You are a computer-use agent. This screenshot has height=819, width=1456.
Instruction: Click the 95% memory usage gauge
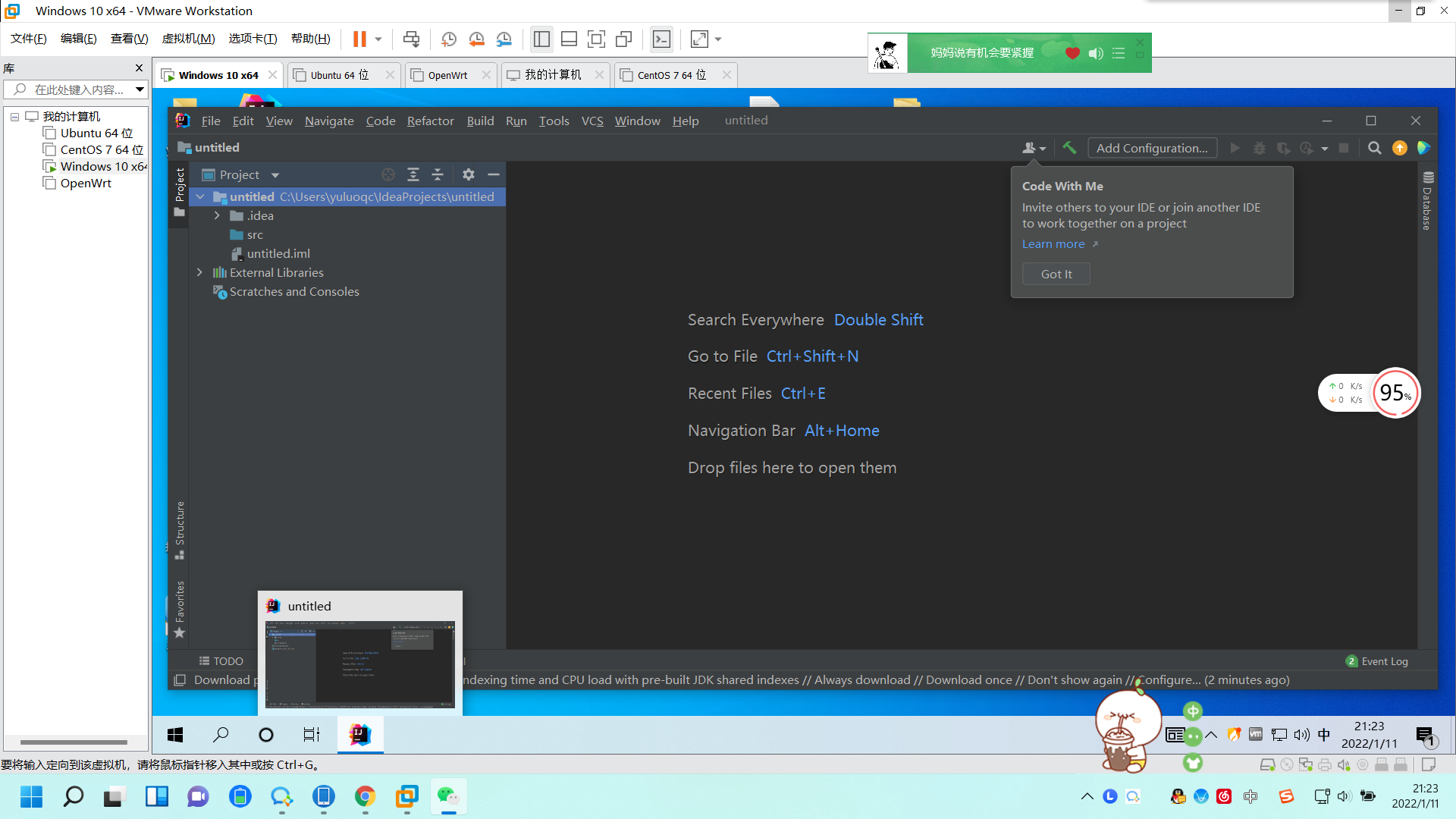[1395, 393]
